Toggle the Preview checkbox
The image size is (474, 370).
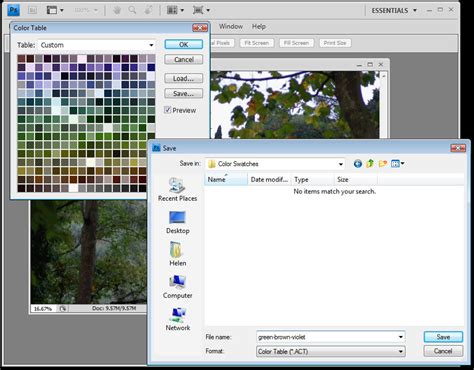[168, 110]
